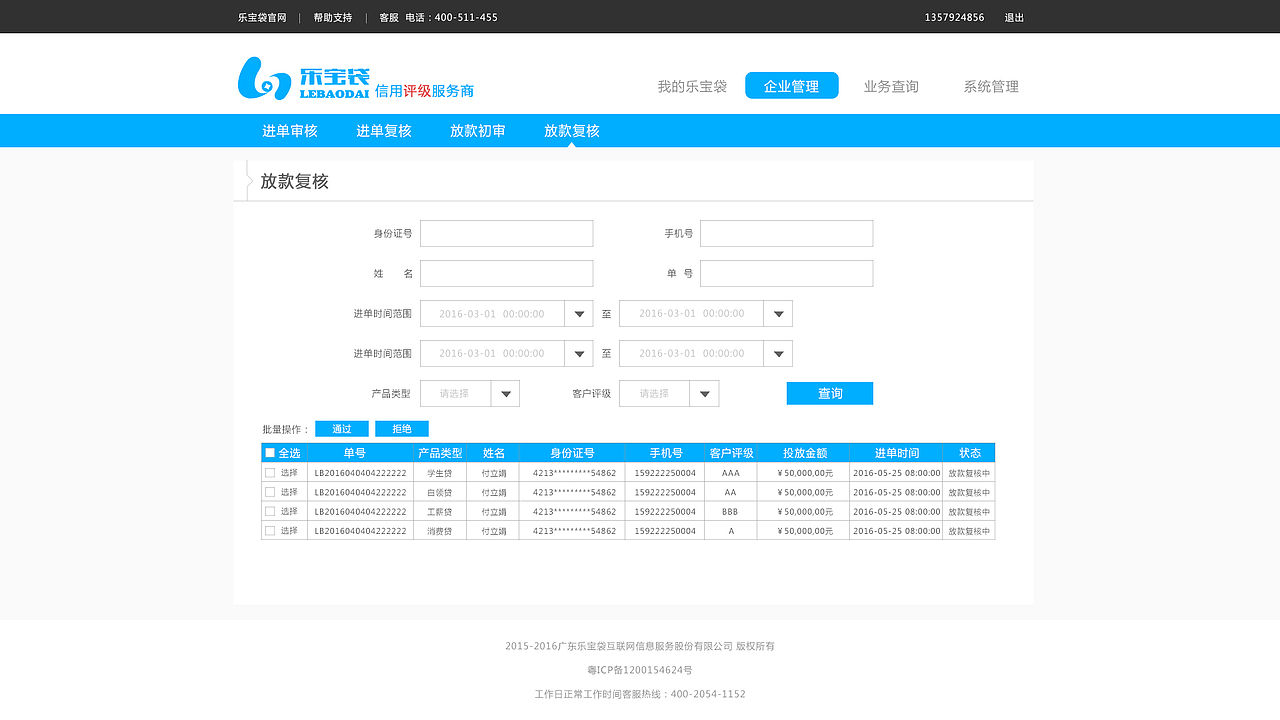Image resolution: width=1280 pixels, height=720 pixels.
Task: Check the 工薪贷 row checkbox
Action: point(270,511)
